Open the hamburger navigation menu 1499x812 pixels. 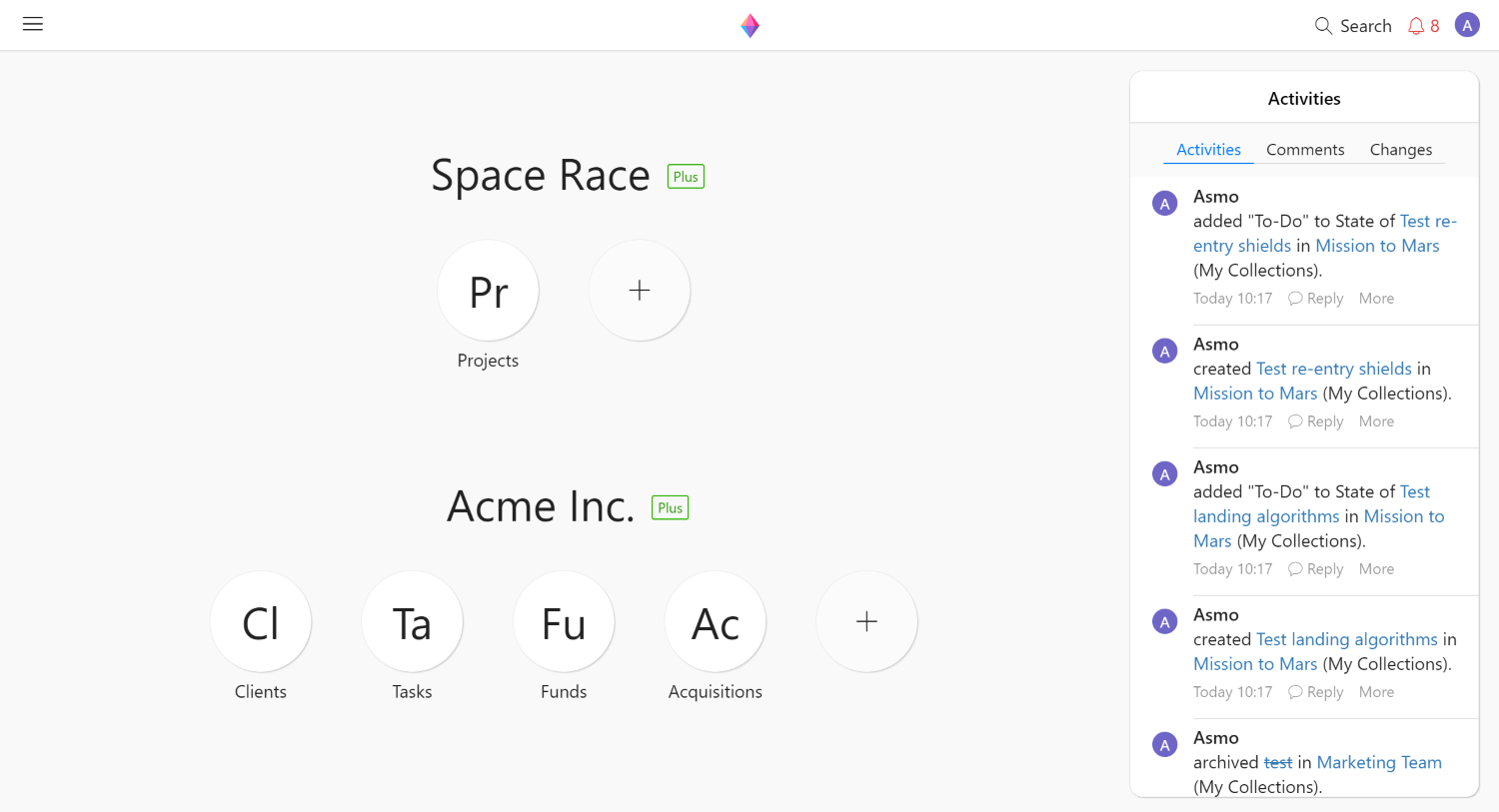coord(32,24)
